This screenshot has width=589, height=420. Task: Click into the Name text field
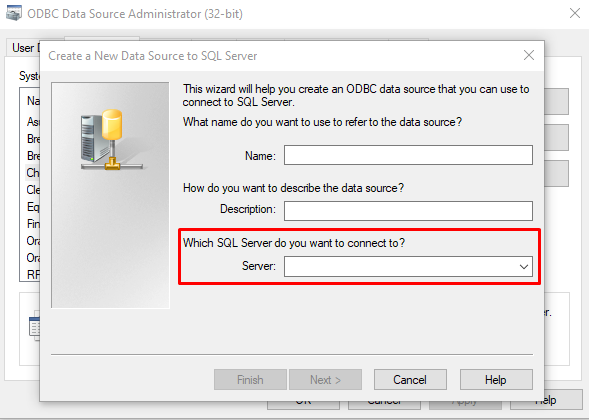(x=408, y=155)
